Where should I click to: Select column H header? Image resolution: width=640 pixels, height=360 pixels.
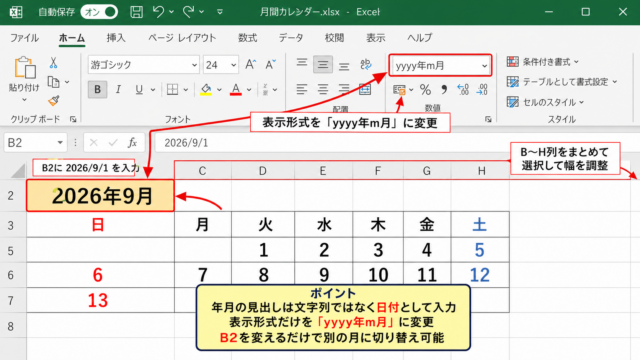[x=481, y=171]
